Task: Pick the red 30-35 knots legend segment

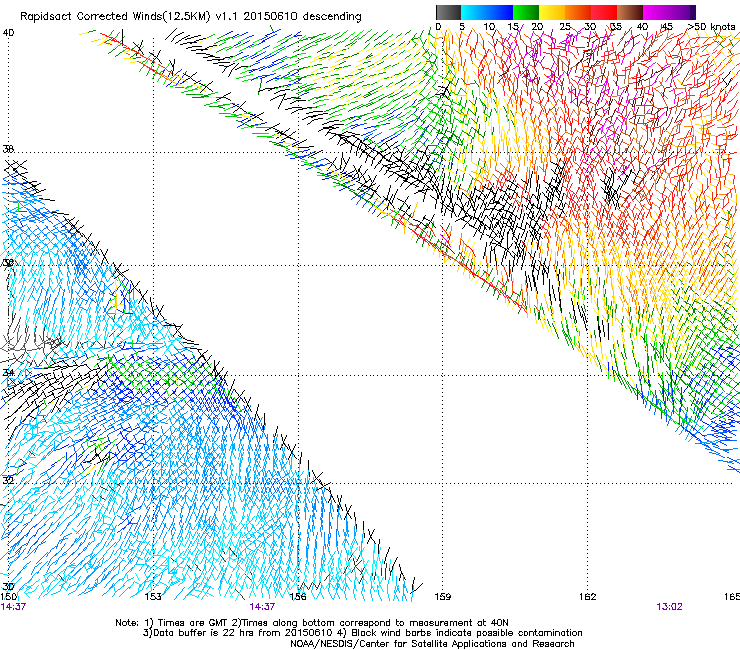Action: (604, 12)
